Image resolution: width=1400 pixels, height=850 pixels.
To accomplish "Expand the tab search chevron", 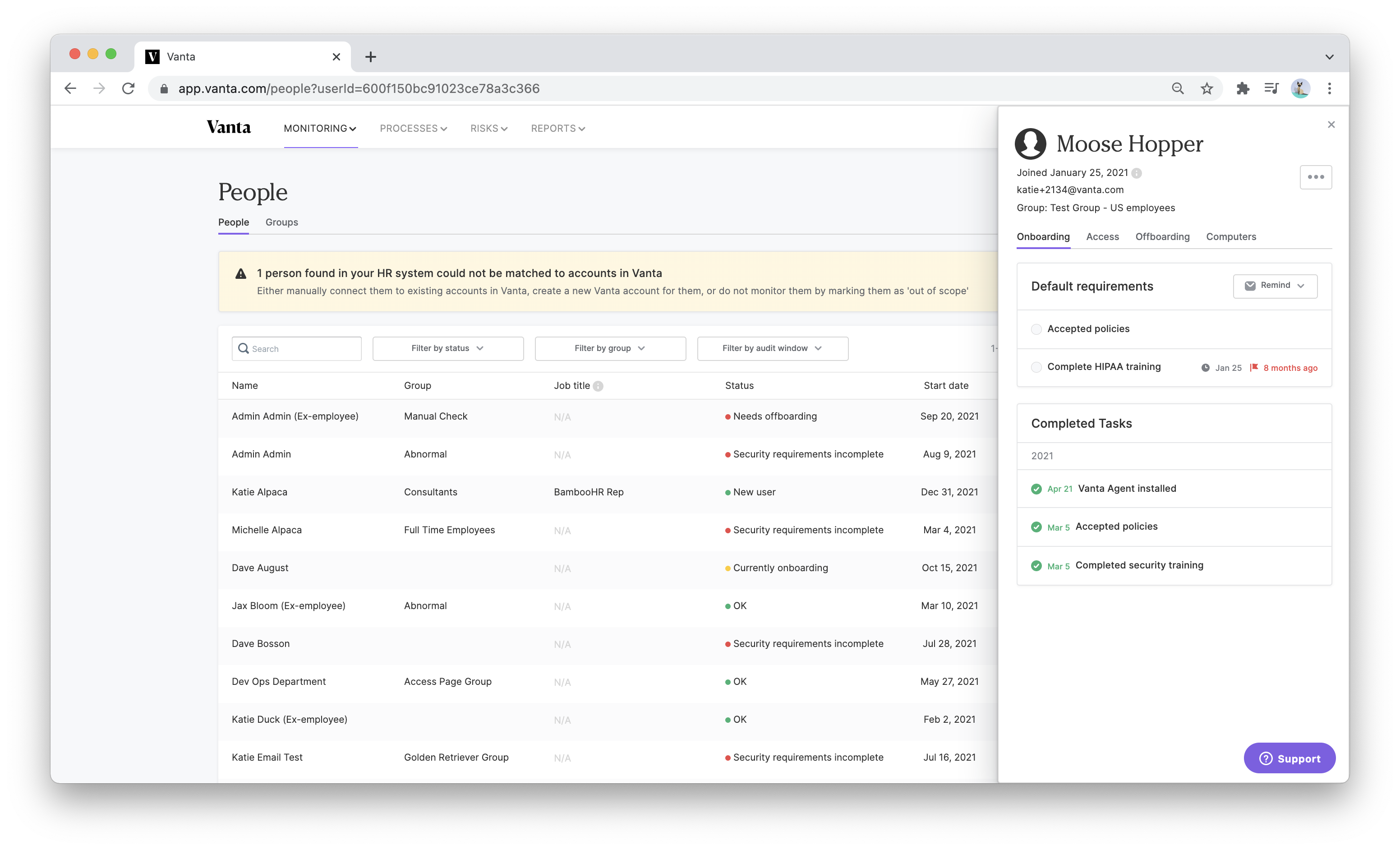I will click(x=1329, y=57).
